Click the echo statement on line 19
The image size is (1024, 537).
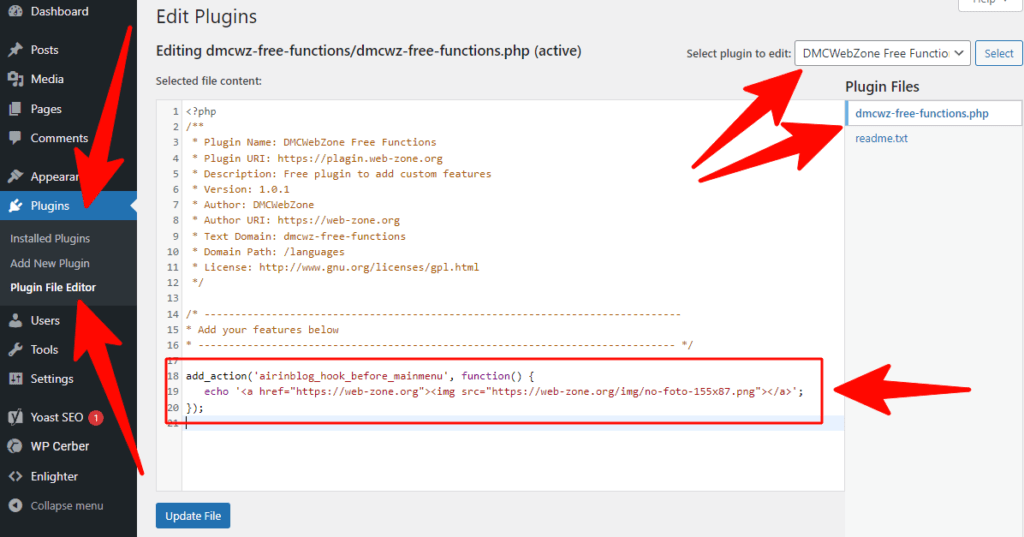point(503,391)
